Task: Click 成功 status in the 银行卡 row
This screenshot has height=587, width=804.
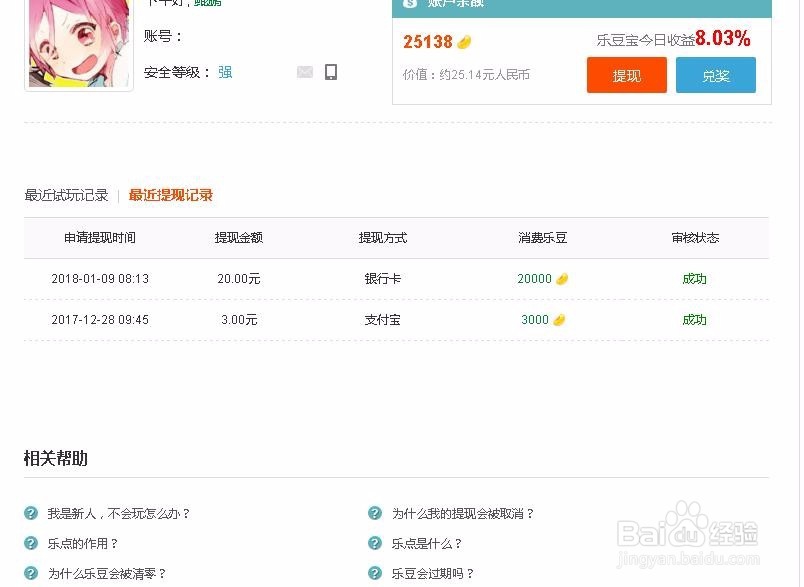Action: coord(693,279)
